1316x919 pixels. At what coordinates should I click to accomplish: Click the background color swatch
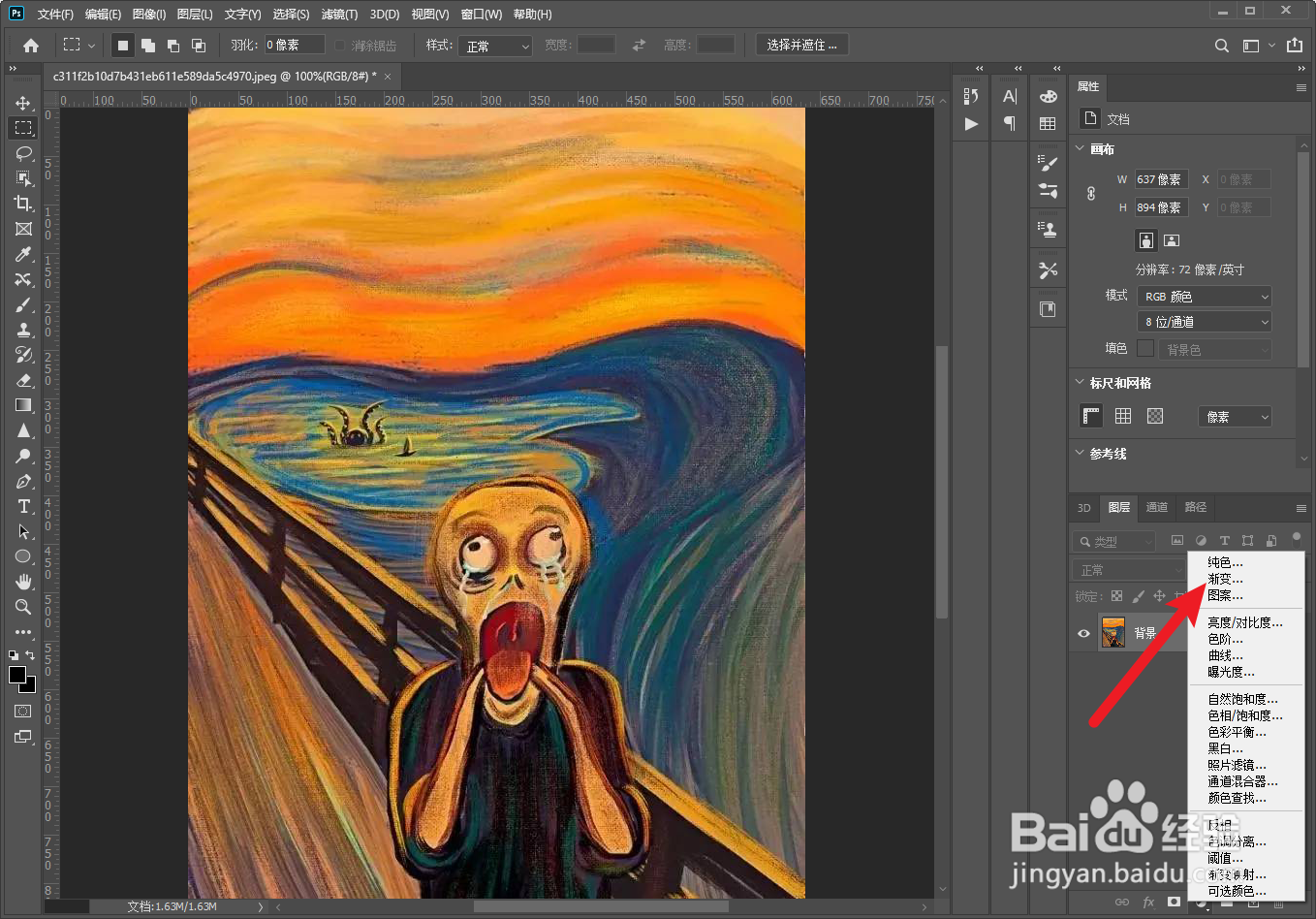tap(31, 688)
